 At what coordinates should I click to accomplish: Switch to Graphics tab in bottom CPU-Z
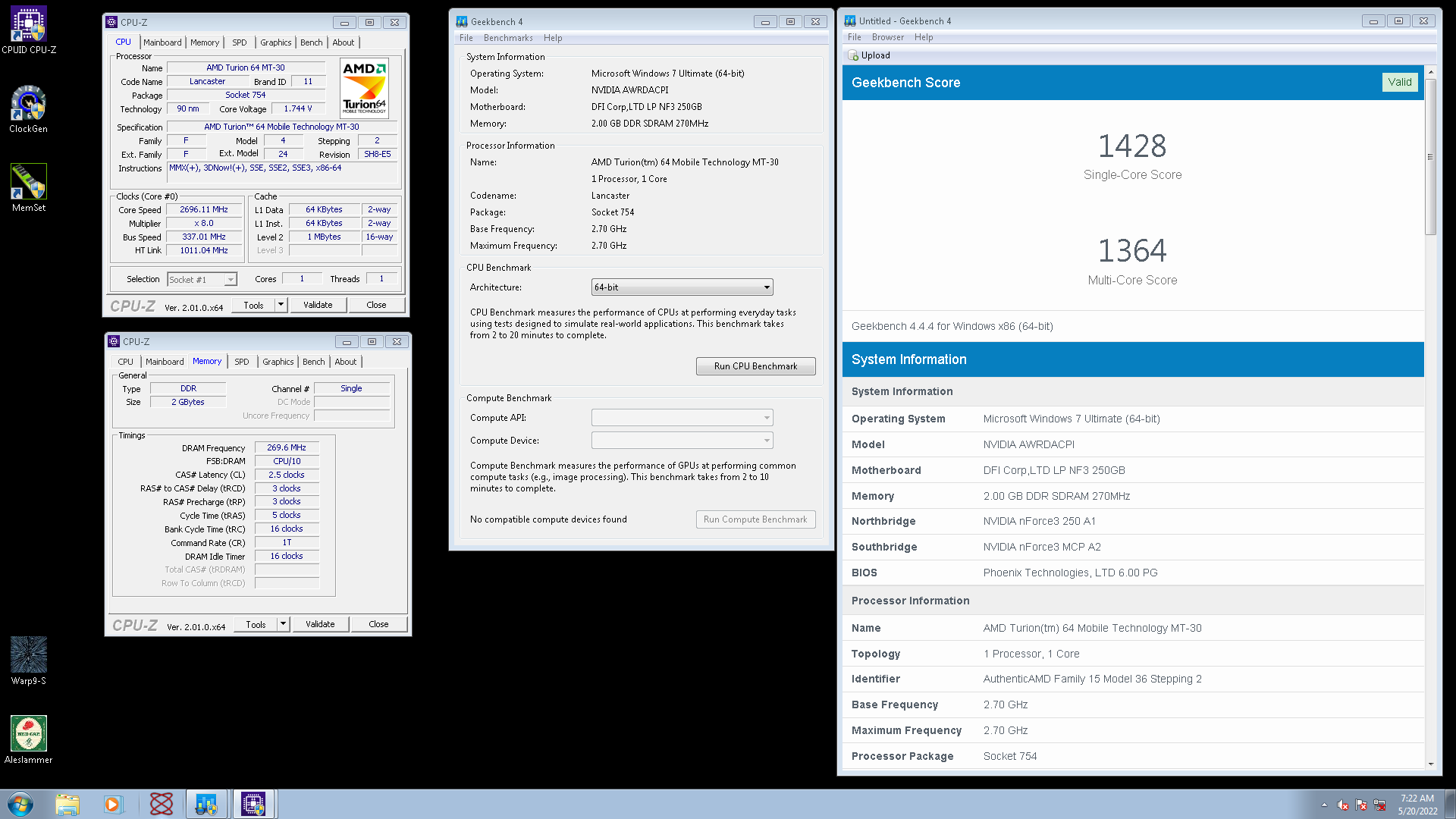pos(278,362)
